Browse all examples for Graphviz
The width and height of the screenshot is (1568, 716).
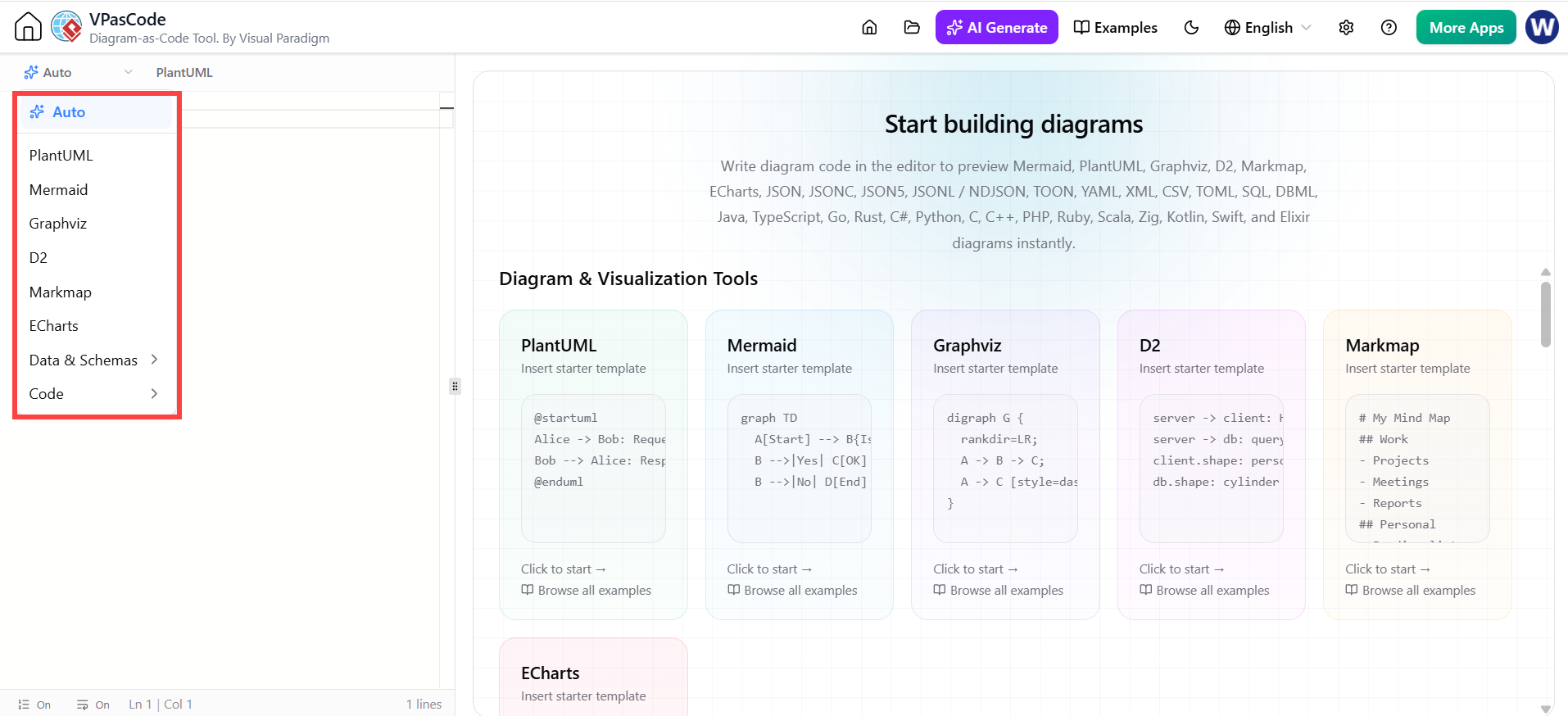tap(999, 591)
